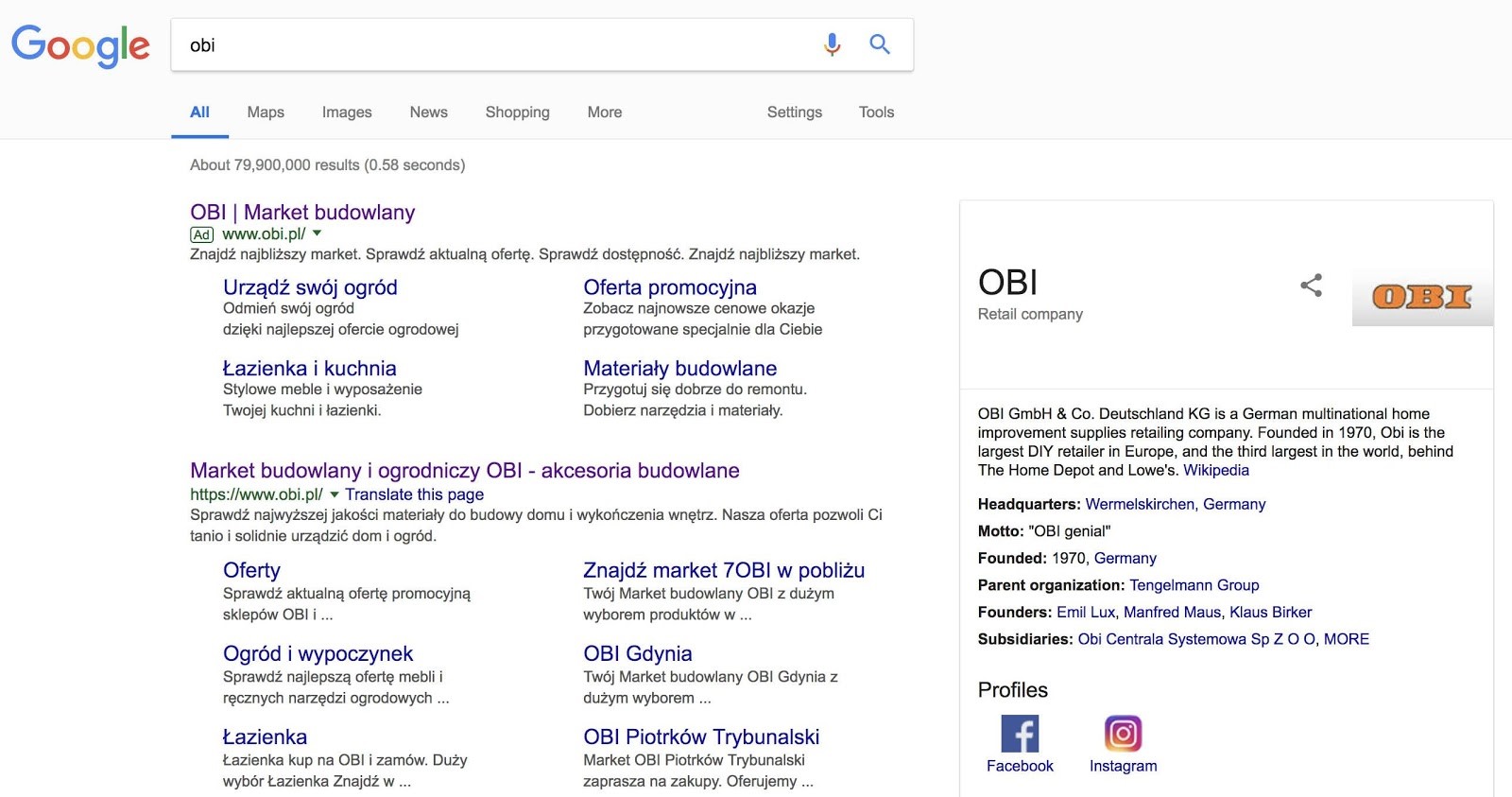The image size is (1512, 797).
Task: Open the More search categories menu
Action: [604, 113]
